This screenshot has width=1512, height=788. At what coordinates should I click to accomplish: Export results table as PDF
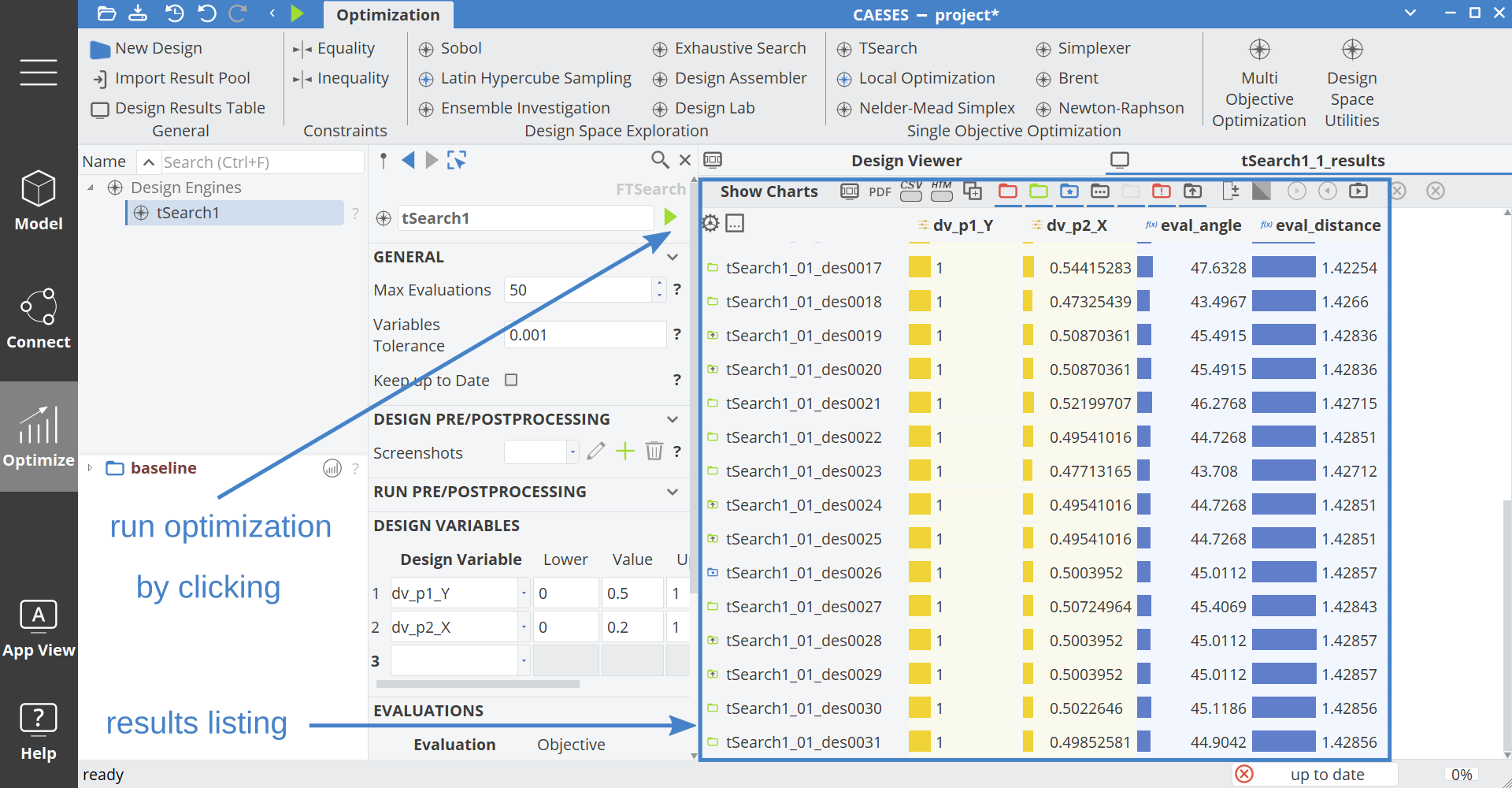tap(880, 191)
